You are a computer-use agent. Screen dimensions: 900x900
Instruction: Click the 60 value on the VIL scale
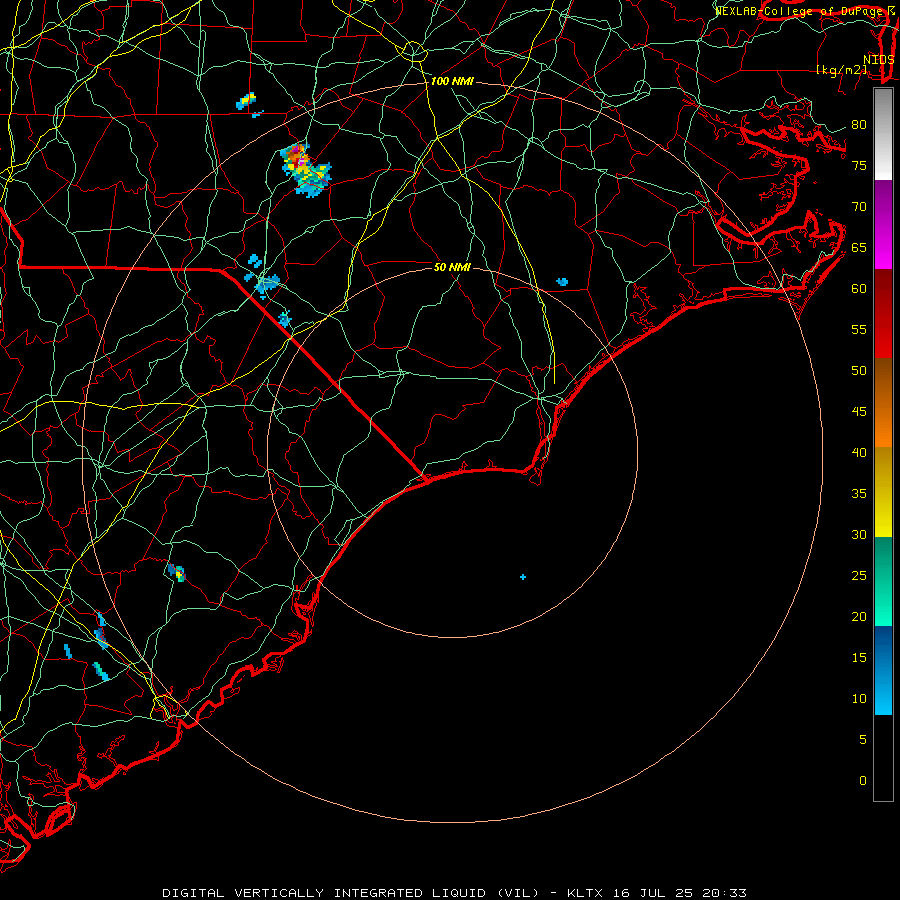pos(859,289)
